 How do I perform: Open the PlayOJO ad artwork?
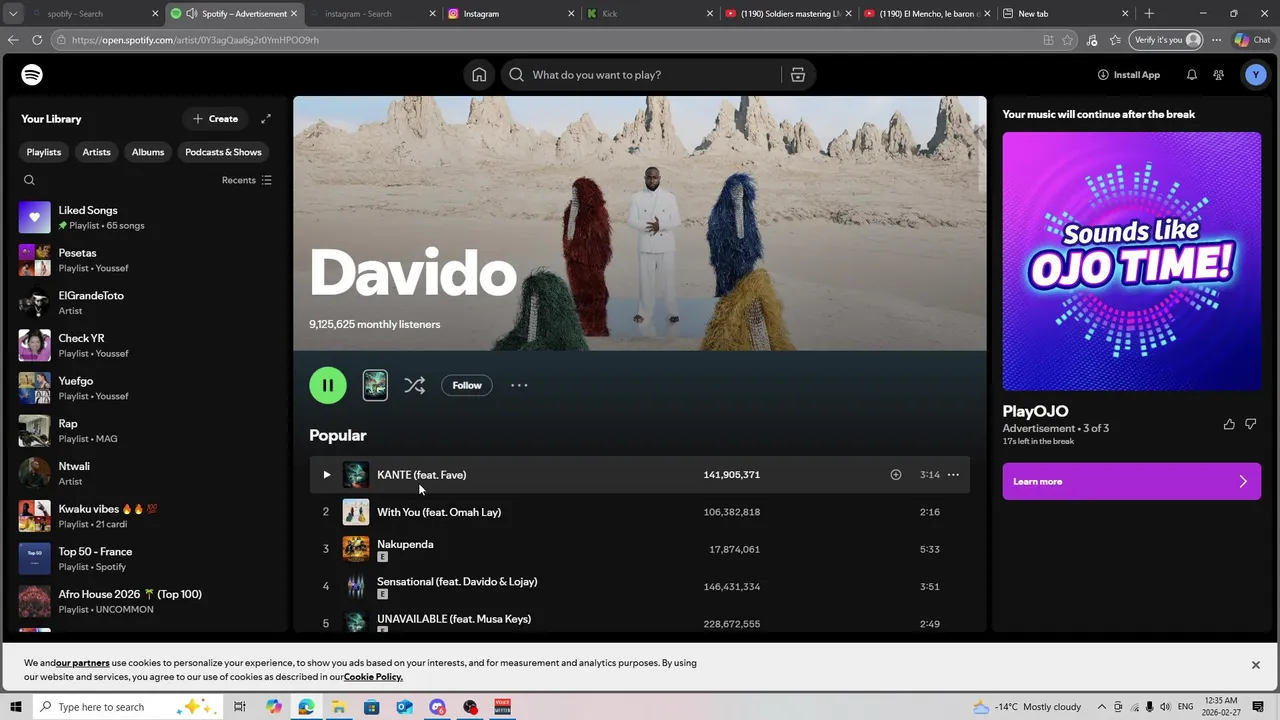click(x=1132, y=261)
